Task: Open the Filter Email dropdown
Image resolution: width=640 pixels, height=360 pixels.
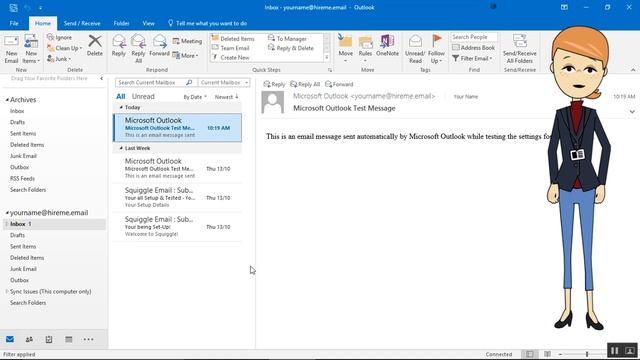Action: coord(472,58)
